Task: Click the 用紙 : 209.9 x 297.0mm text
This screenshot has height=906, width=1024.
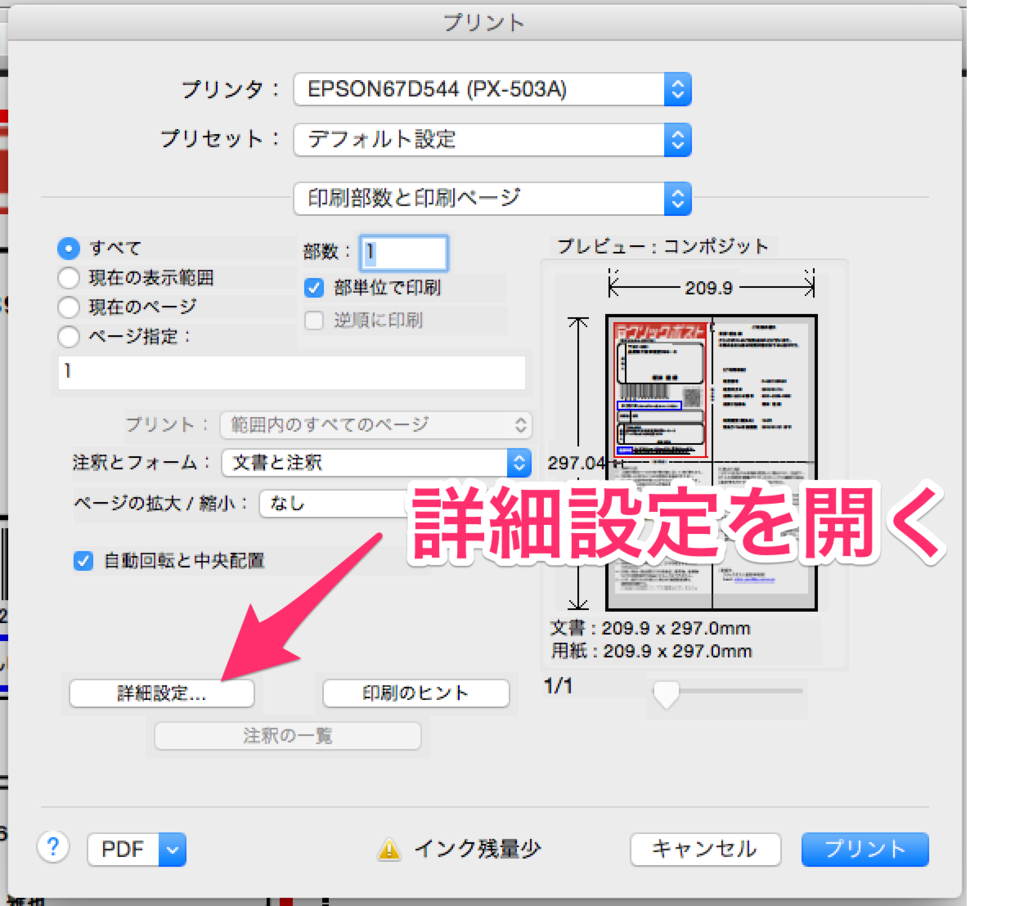Action: pyautogui.click(x=652, y=651)
